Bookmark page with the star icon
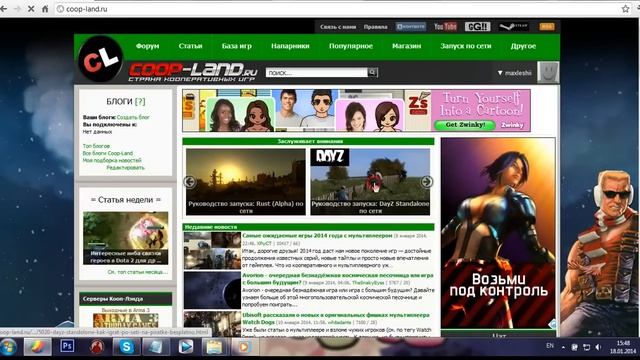 625,9
